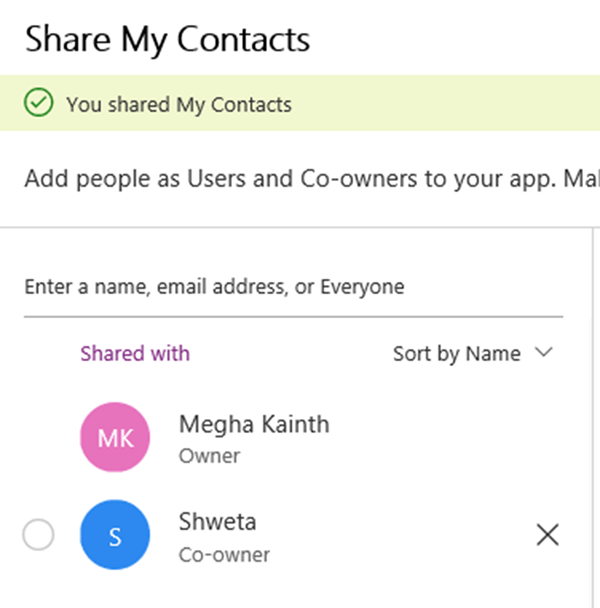Open the Sort by Name dropdown
600x608 pixels.
pyautogui.click(x=457, y=353)
